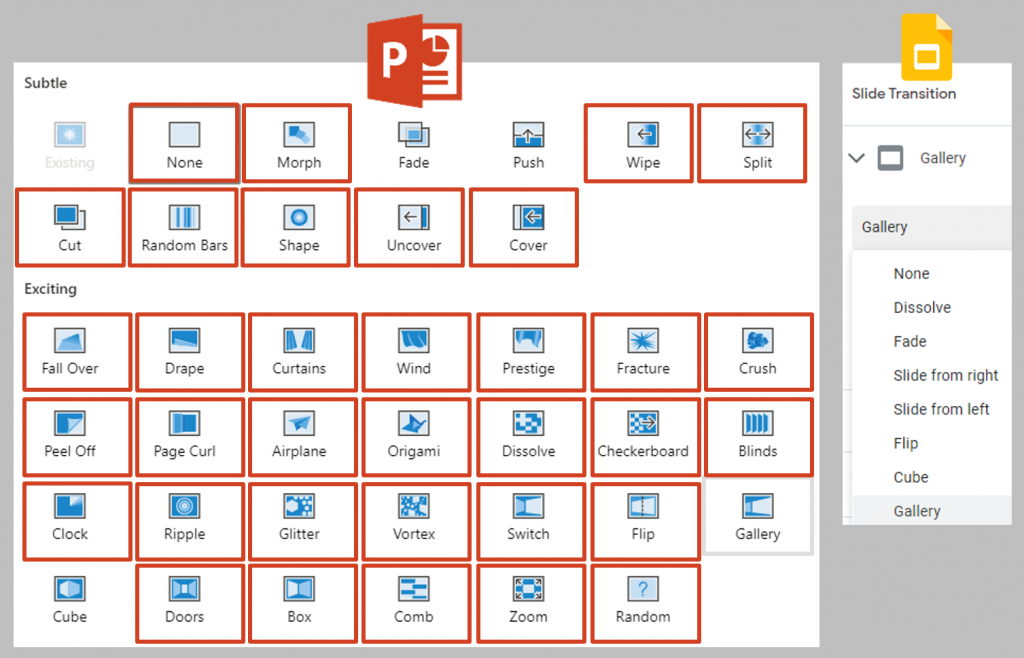Select the None transition in PowerPoint gallery
The image size is (1024, 658).
click(184, 143)
